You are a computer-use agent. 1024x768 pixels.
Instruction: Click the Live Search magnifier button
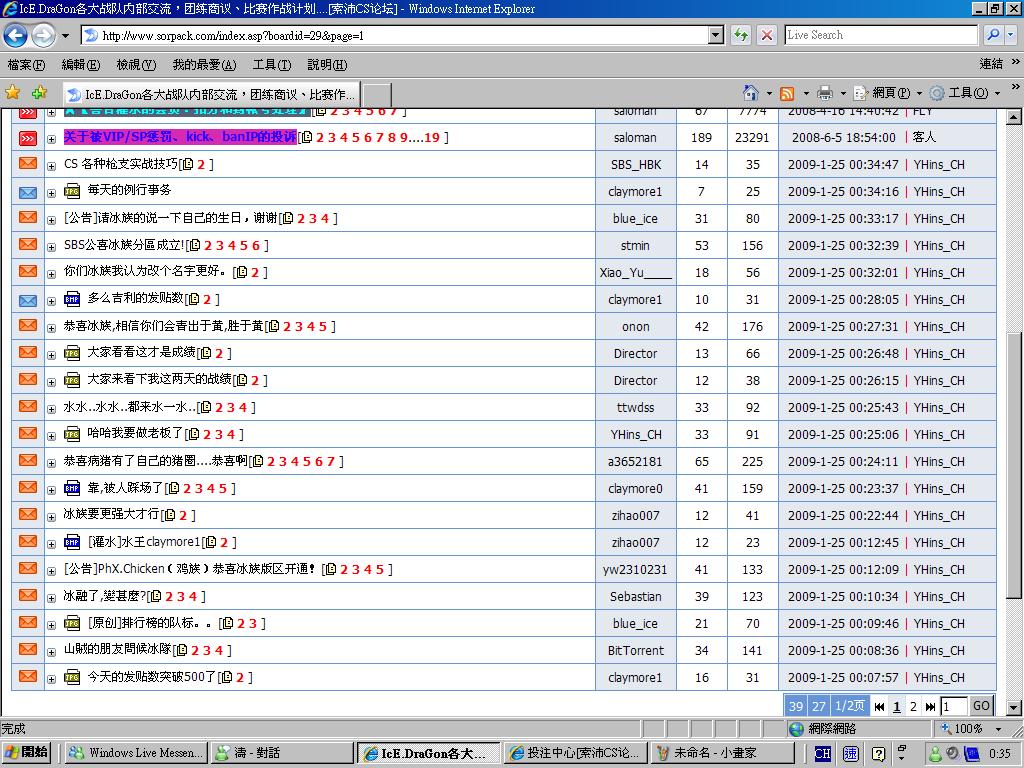[993, 35]
